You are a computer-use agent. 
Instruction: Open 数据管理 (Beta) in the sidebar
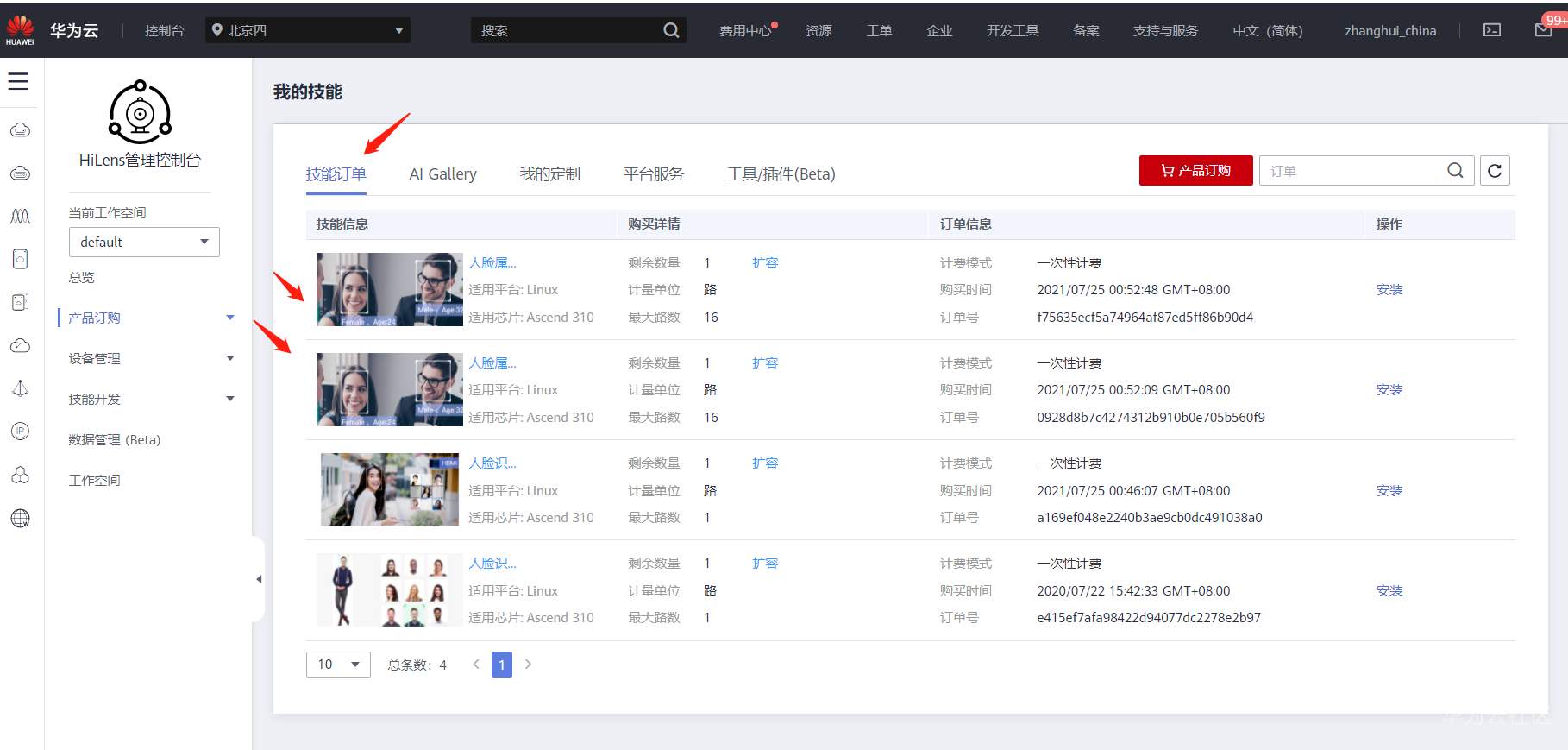tap(115, 440)
